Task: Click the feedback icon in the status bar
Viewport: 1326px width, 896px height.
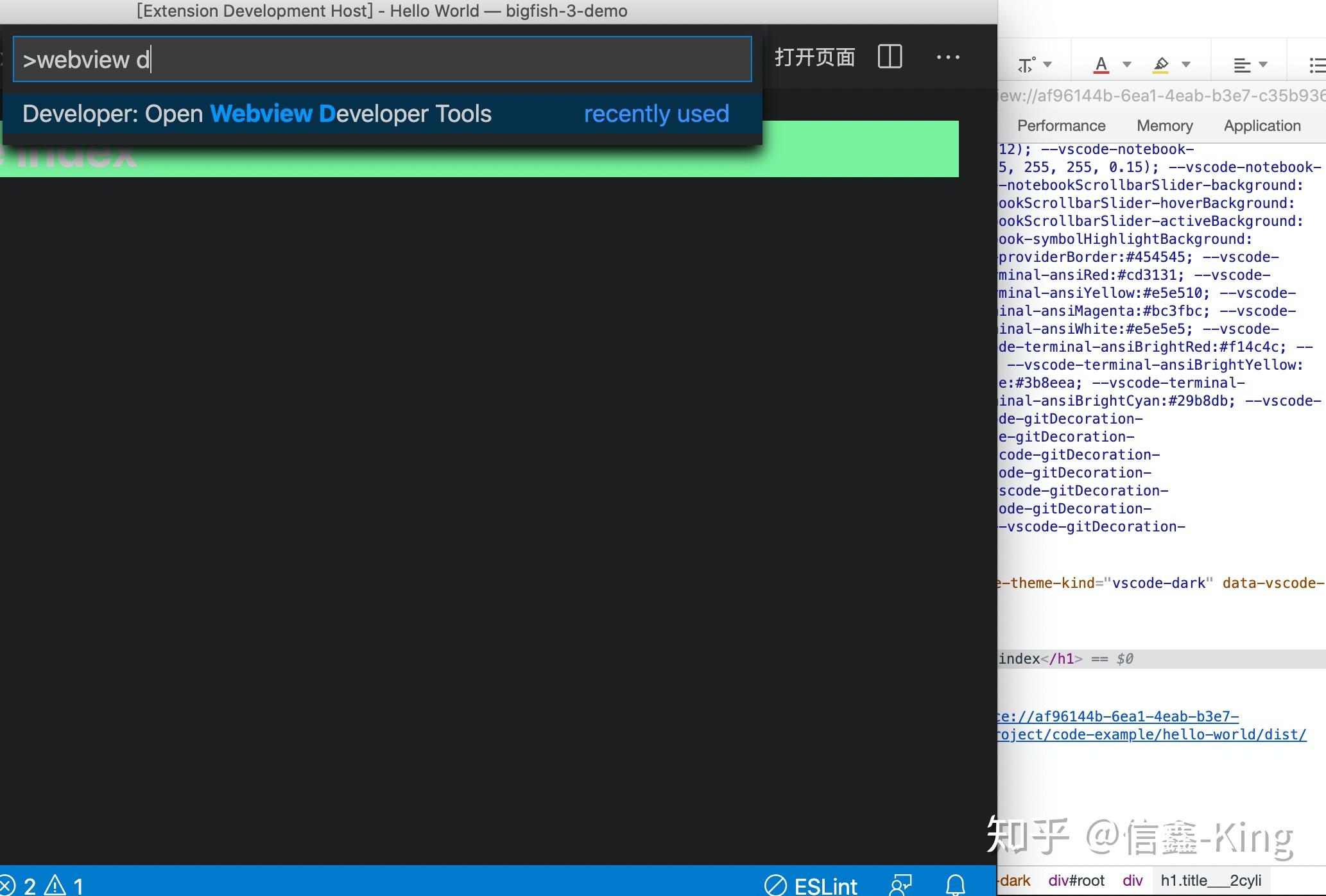Action: click(900, 885)
